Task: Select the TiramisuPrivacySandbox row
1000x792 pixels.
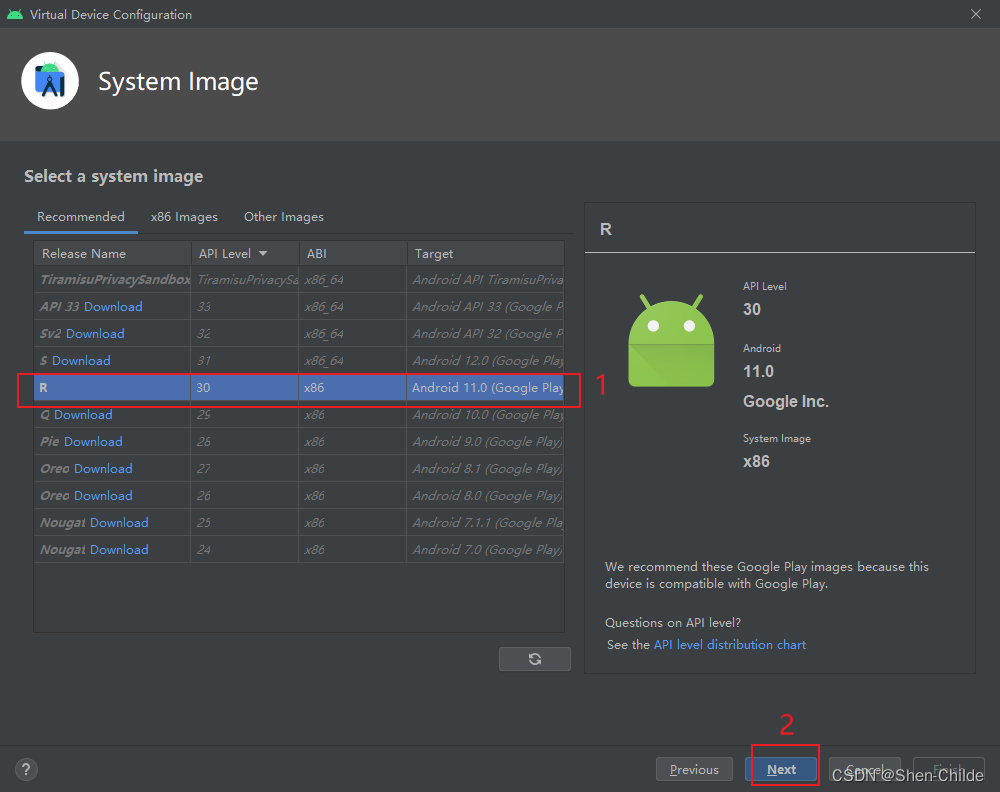Action: point(299,279)
